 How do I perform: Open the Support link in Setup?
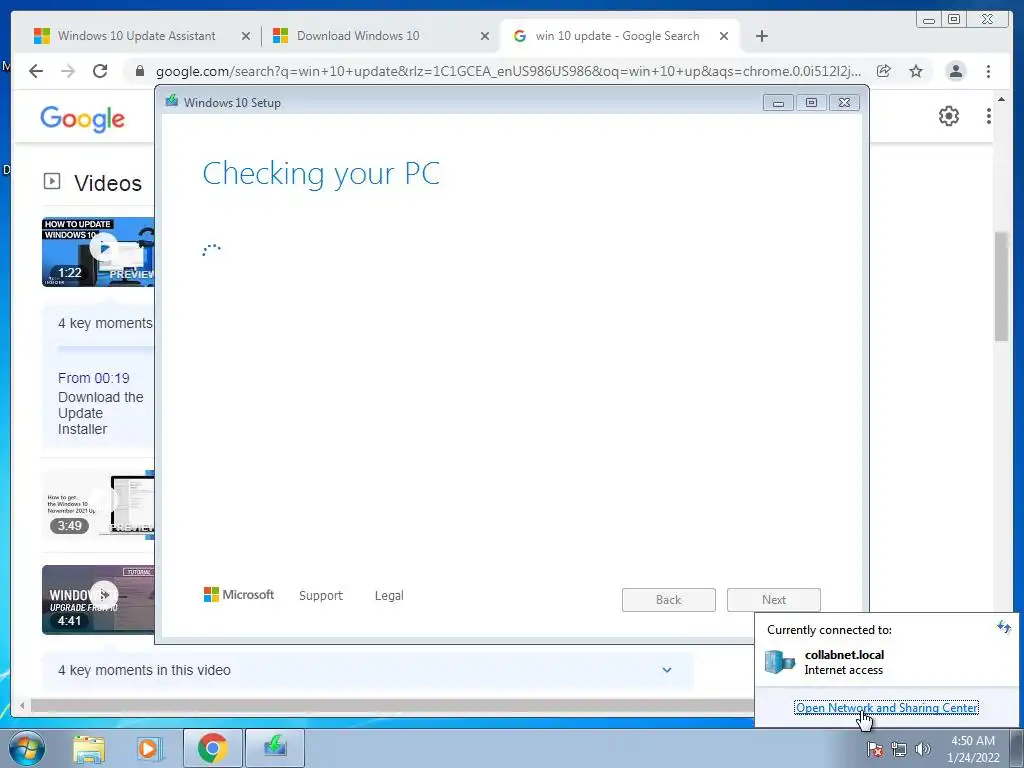tap(321, 596)
